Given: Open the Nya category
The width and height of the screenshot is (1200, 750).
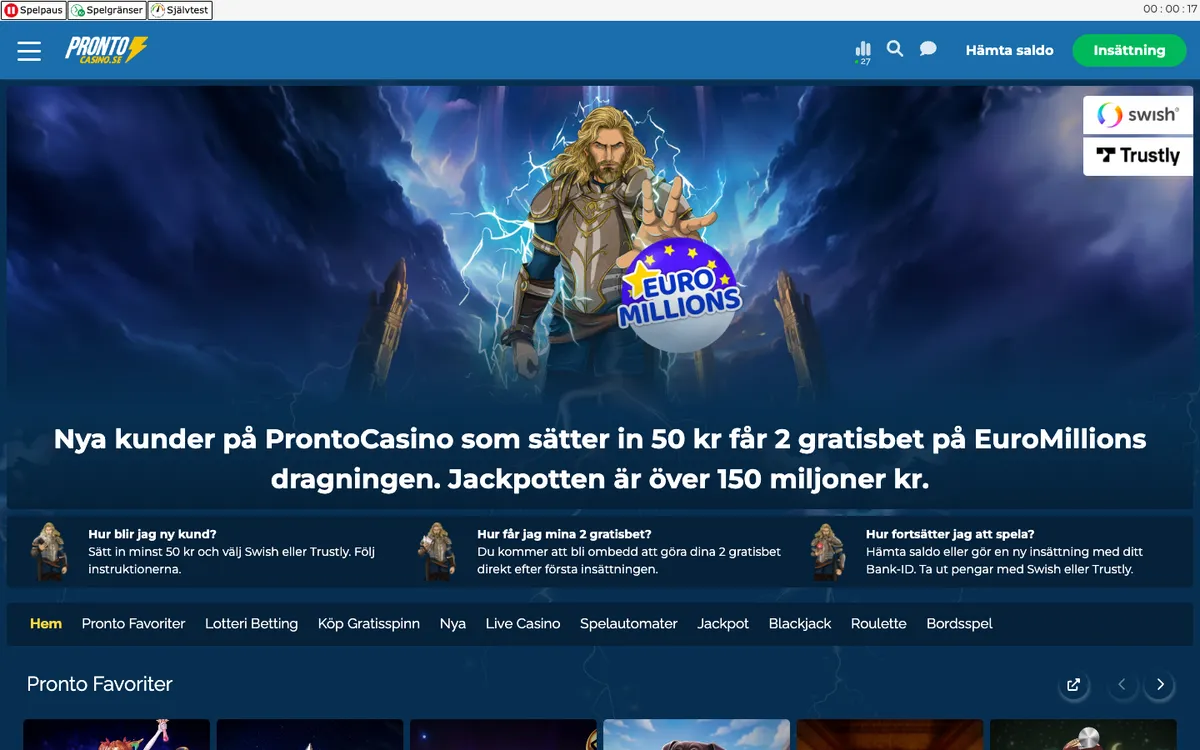Looking at the screenshot, I should pos(453,623).
